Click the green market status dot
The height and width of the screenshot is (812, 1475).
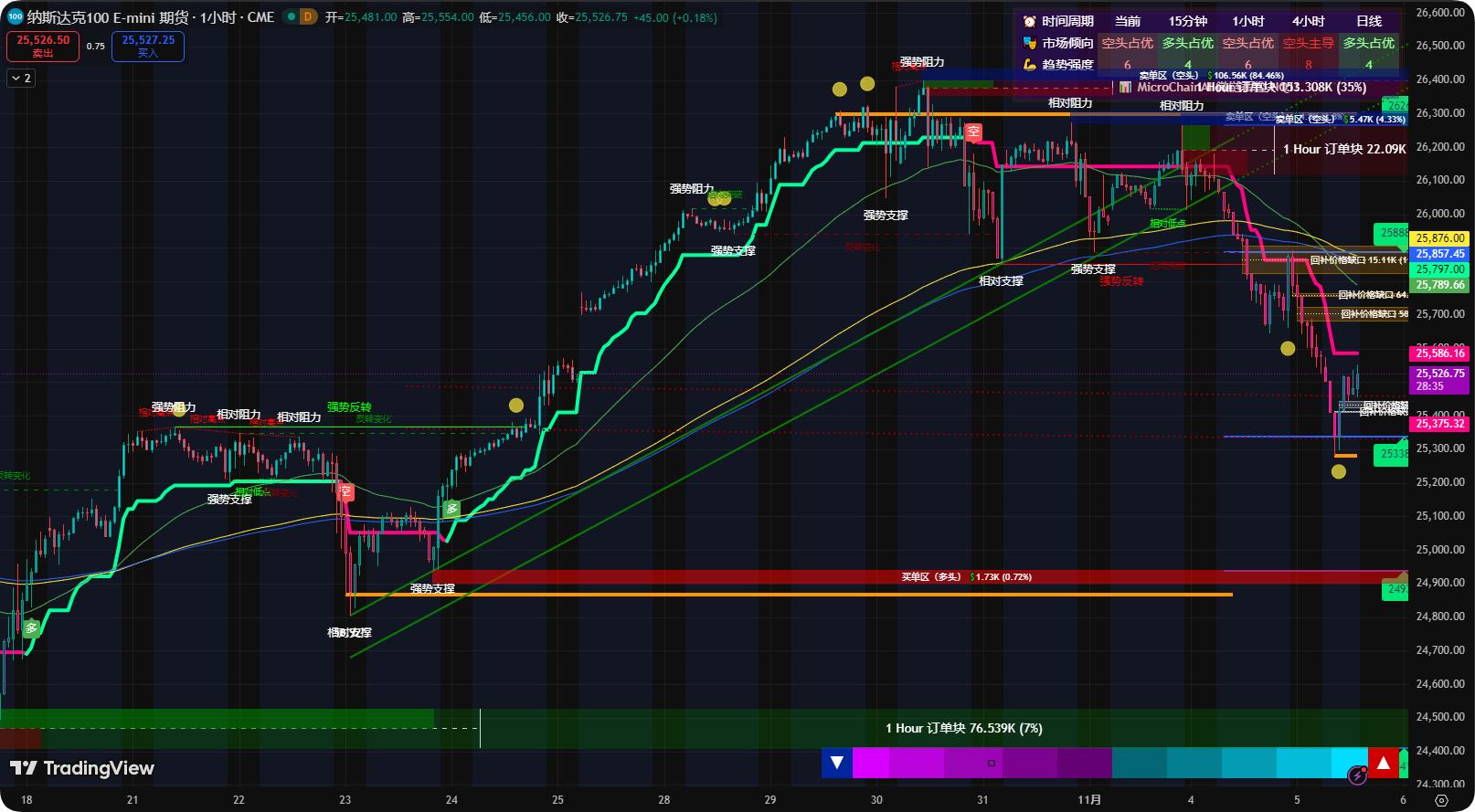(x=291, y=16)
